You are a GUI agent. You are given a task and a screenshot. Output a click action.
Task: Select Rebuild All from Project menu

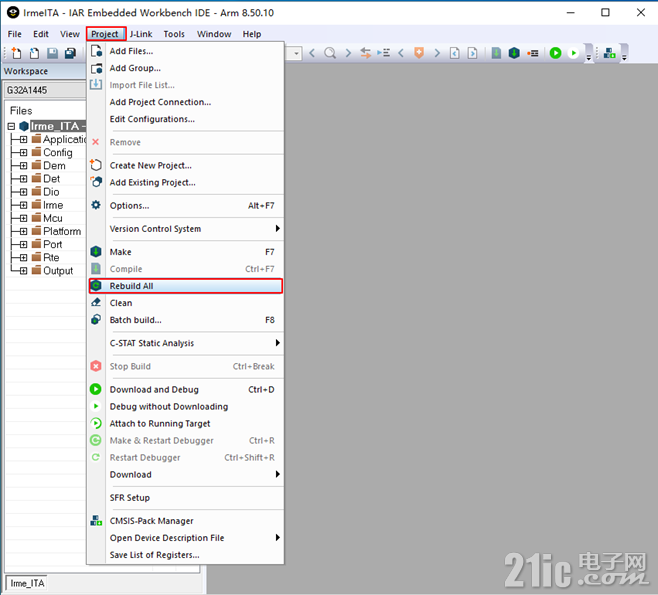pyautogui.click(x=185, y=286)
